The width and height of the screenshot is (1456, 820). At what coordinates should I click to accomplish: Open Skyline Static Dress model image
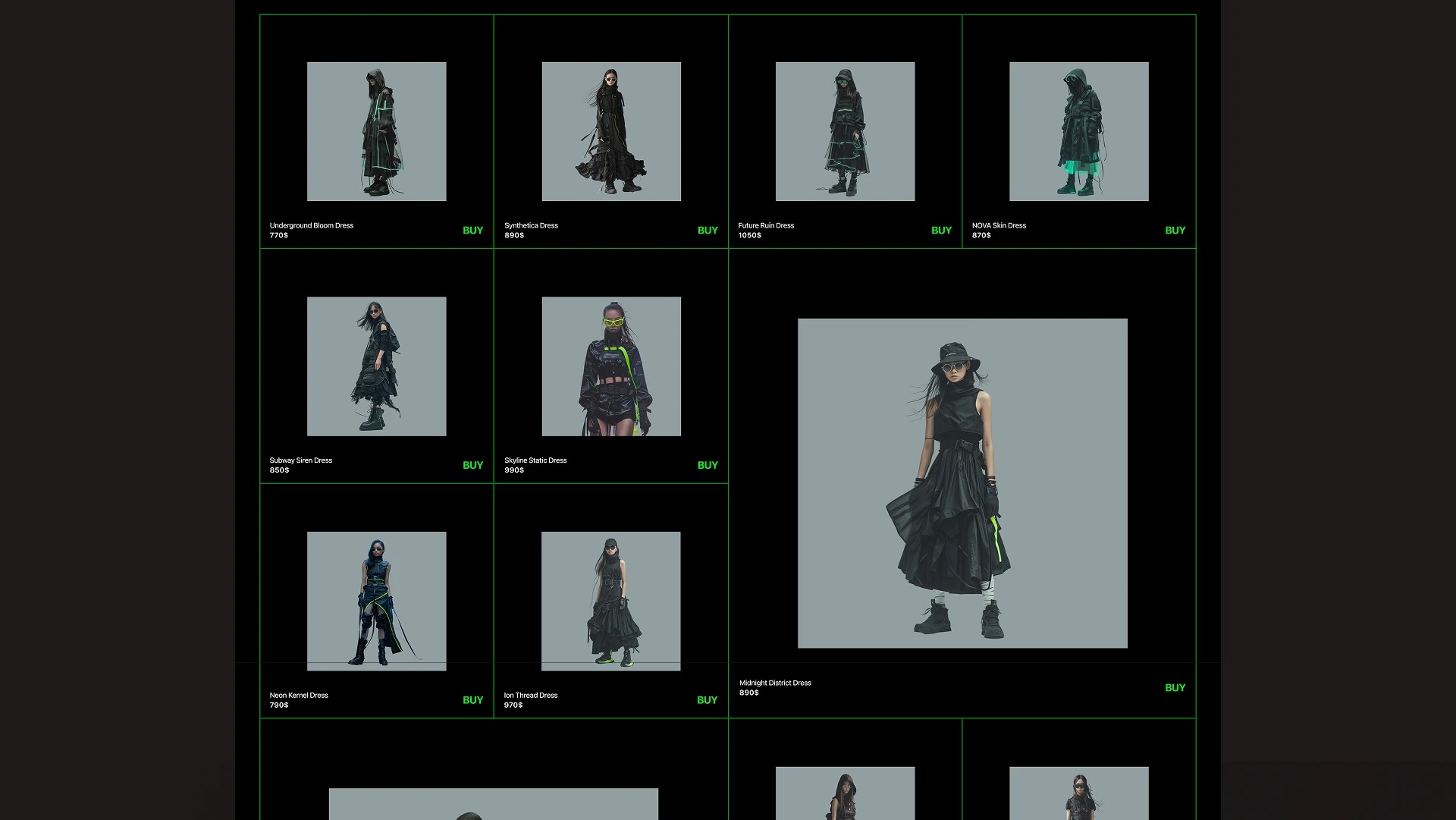point(611,366)
